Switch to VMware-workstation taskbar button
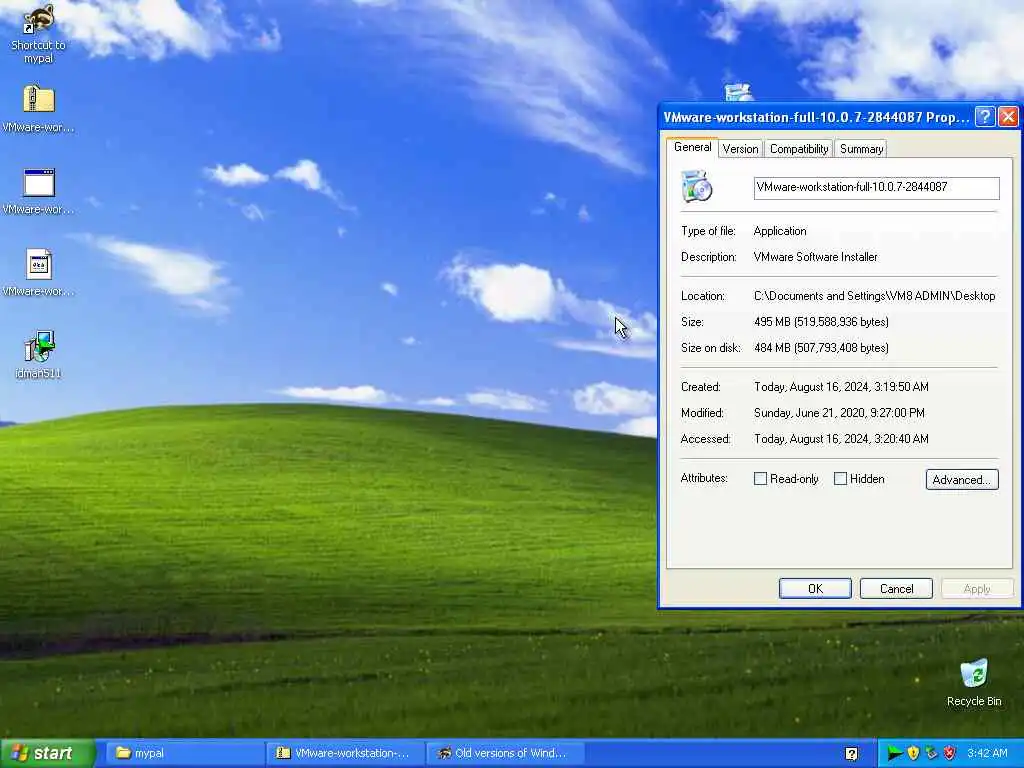Viewport: 1024px width, 768px height. 345,753
